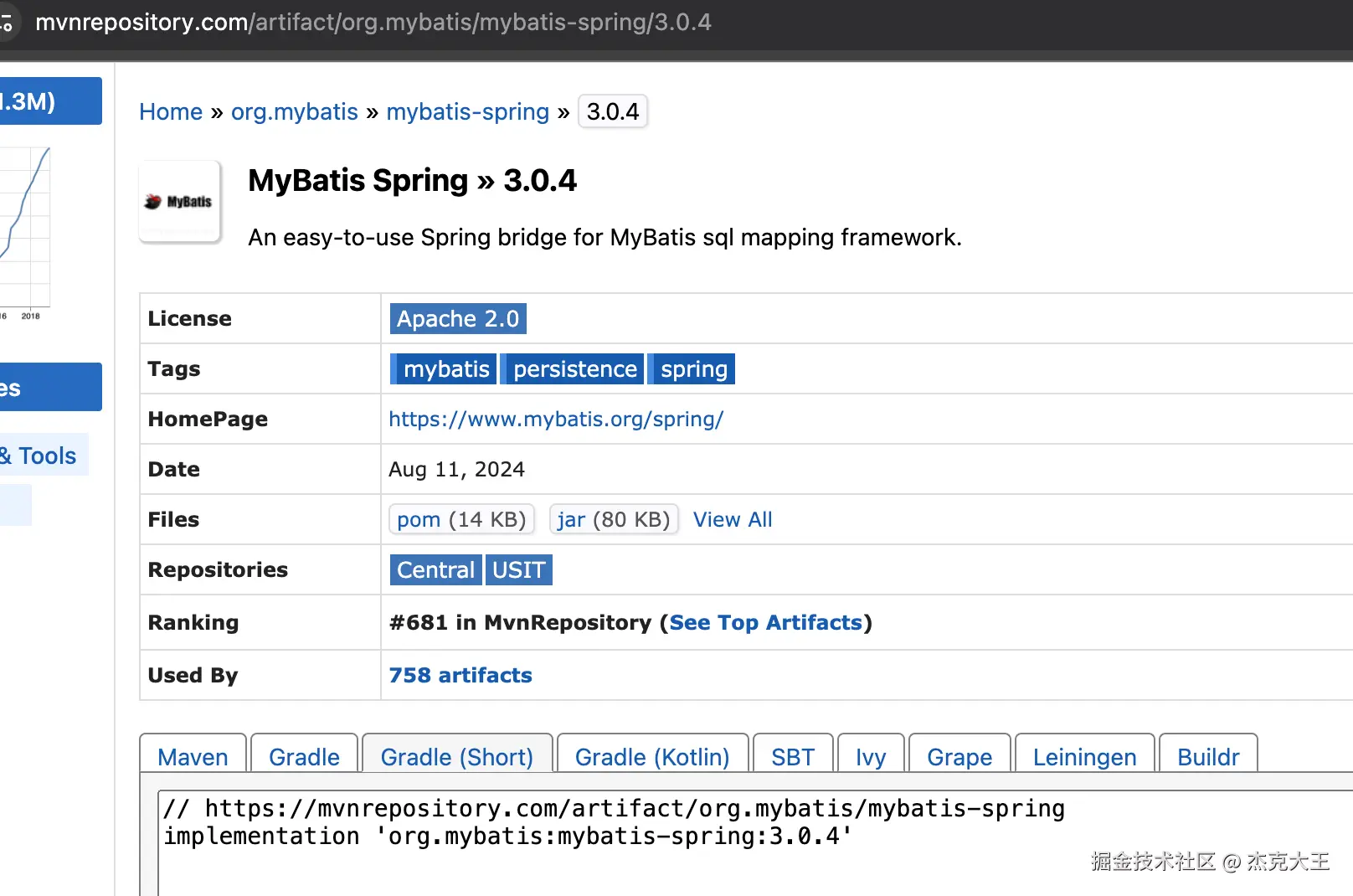This screenshot has height=896, width=1353.
Task: Click the MyBatis logo icon
Action: pyautogui.click(x=179, y=202)
